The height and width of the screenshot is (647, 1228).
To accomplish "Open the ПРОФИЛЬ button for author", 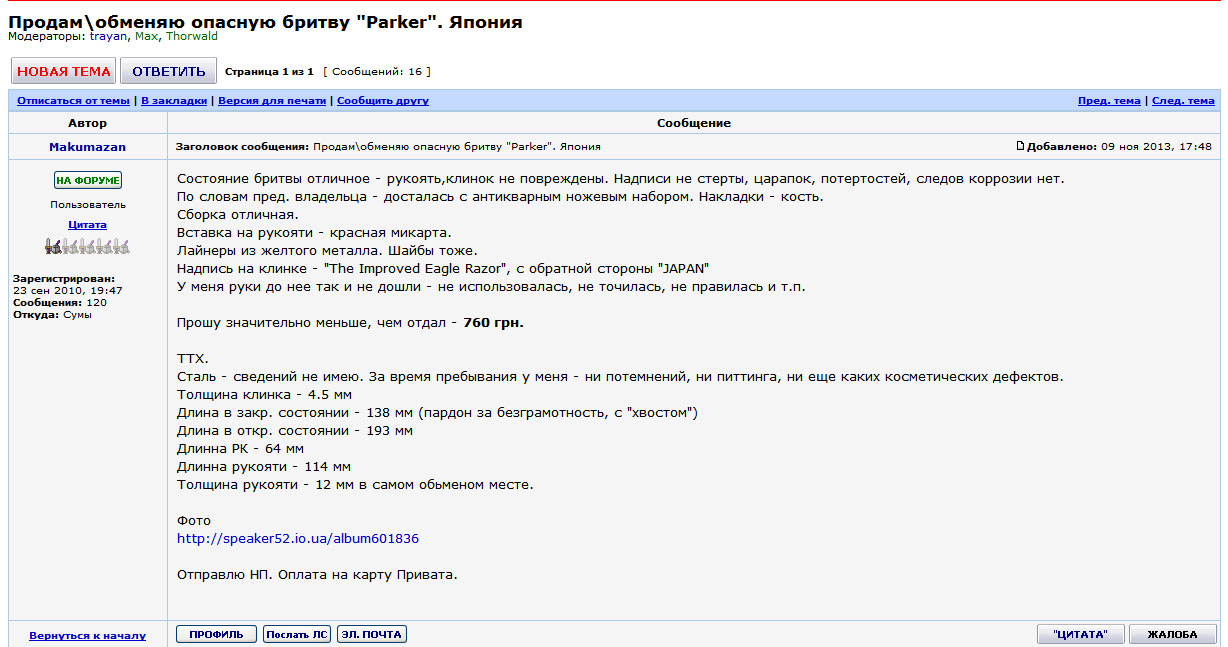I will [216, 634].
